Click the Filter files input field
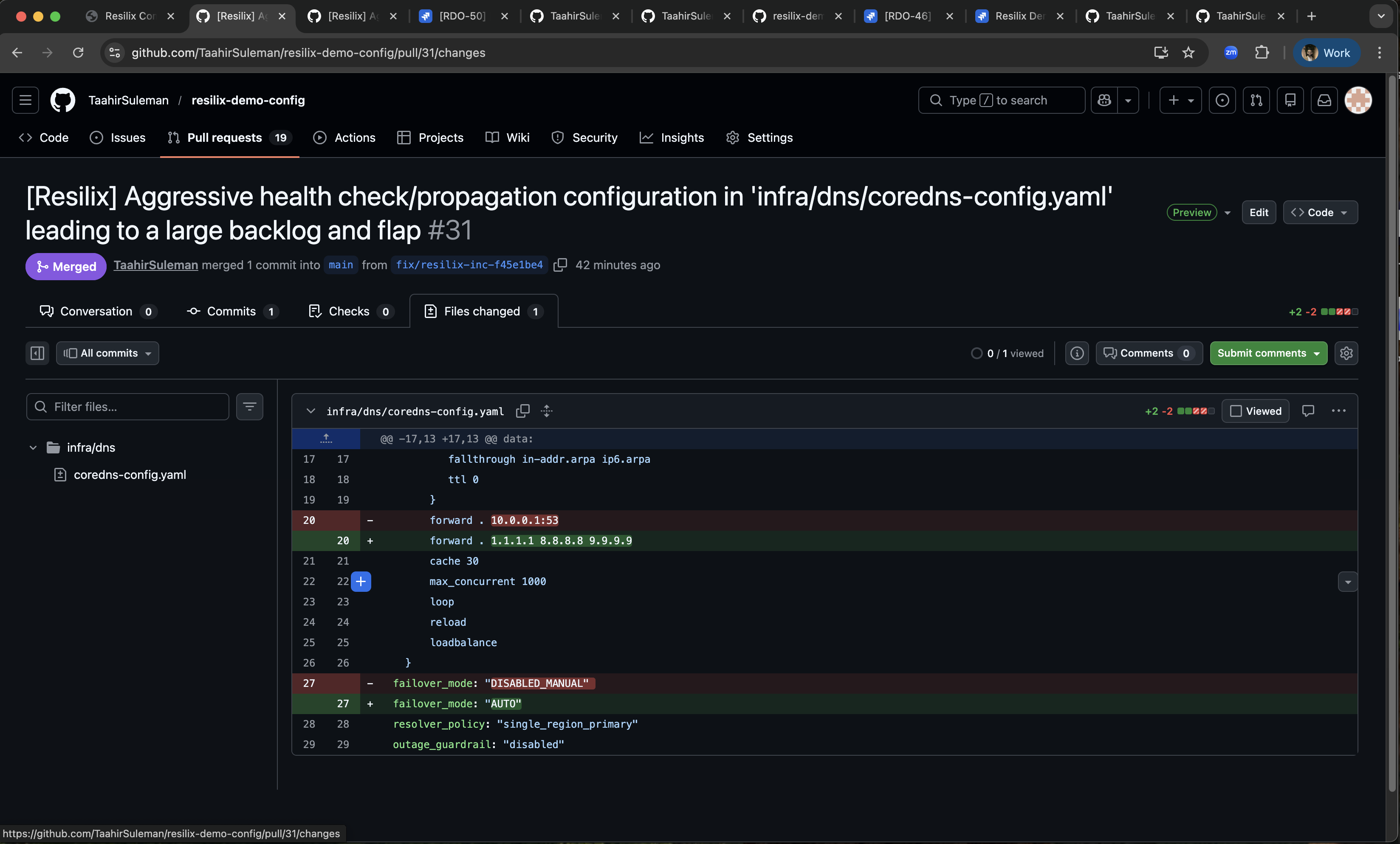 click(x=128, y=407)
